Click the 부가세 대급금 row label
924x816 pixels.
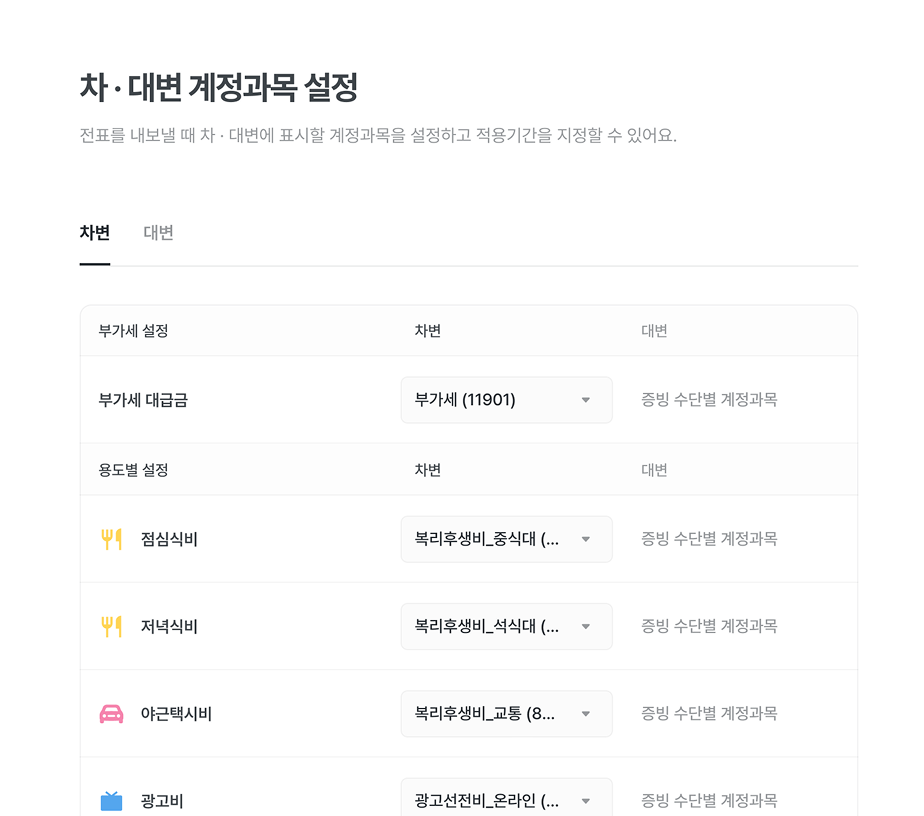click(x=143, y=400)
